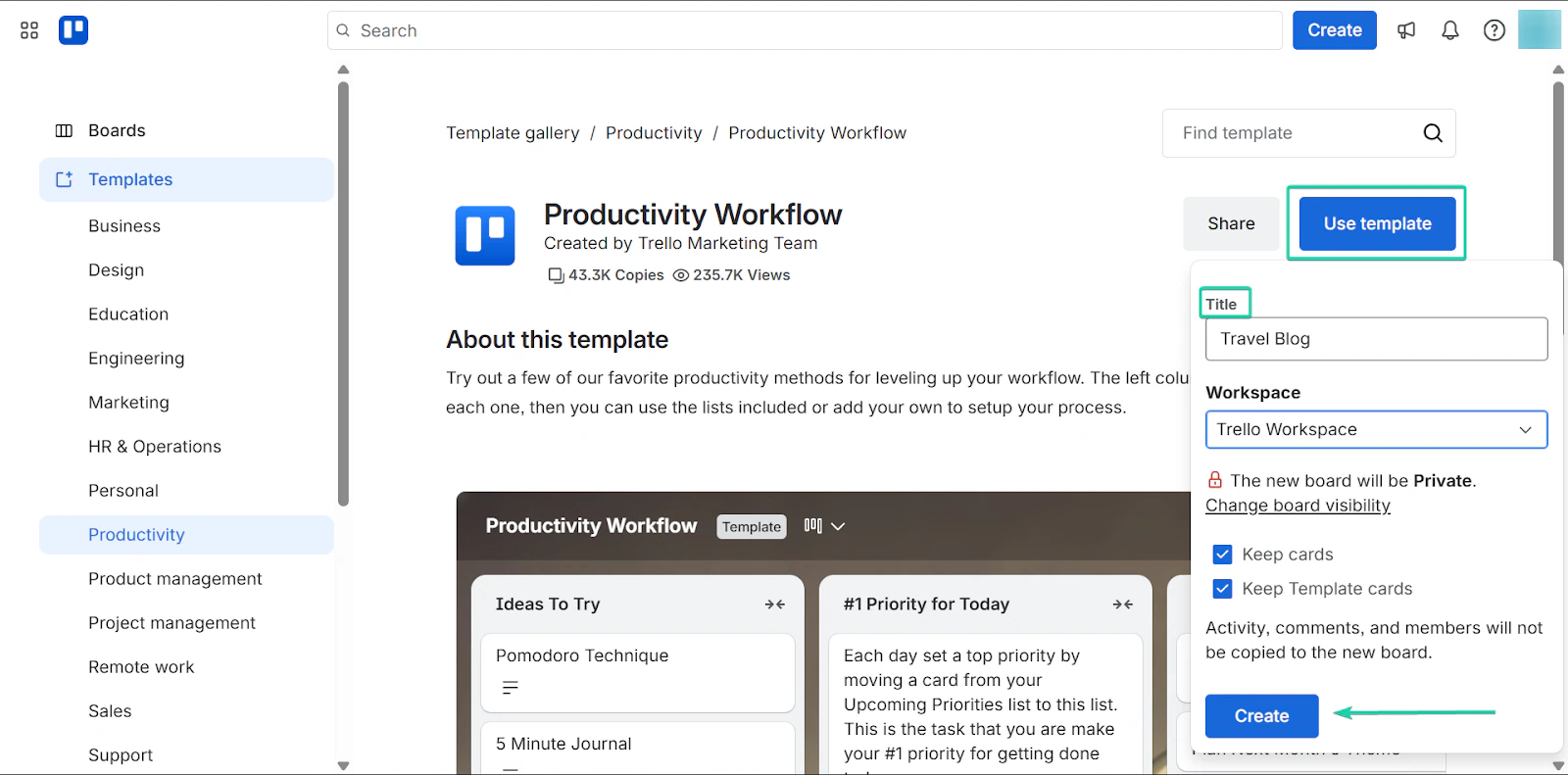The width and height of the screenshot is (1568, 775).
Task: Toggle the Keep Template cards checkbox
Action: tap(1222, 589)
